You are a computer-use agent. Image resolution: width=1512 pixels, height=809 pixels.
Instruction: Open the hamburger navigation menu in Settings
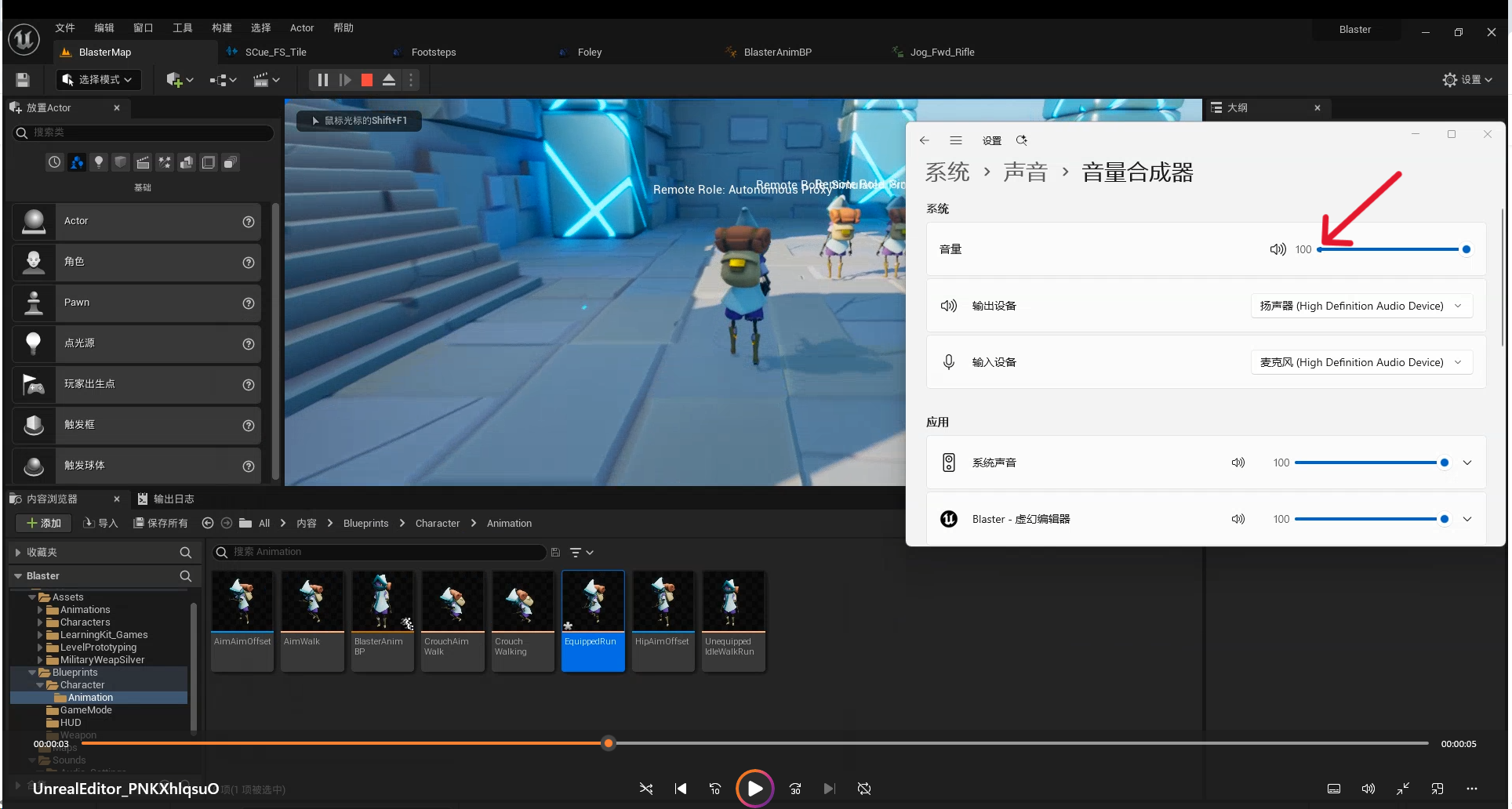click(x=956, y=140)
